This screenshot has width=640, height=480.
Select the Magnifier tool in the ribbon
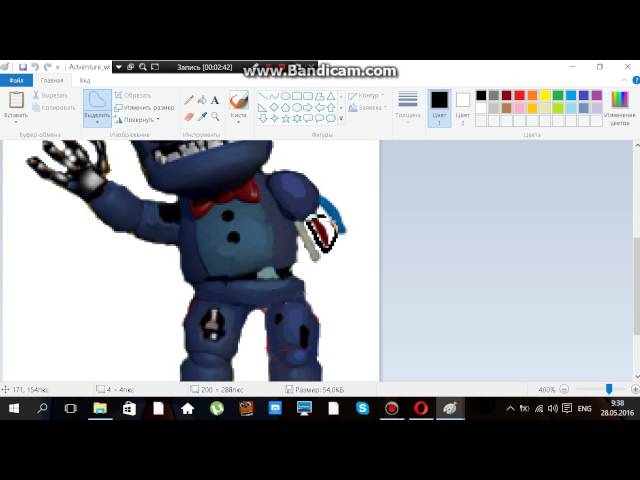pyautogui.click(x=215, y=117)
